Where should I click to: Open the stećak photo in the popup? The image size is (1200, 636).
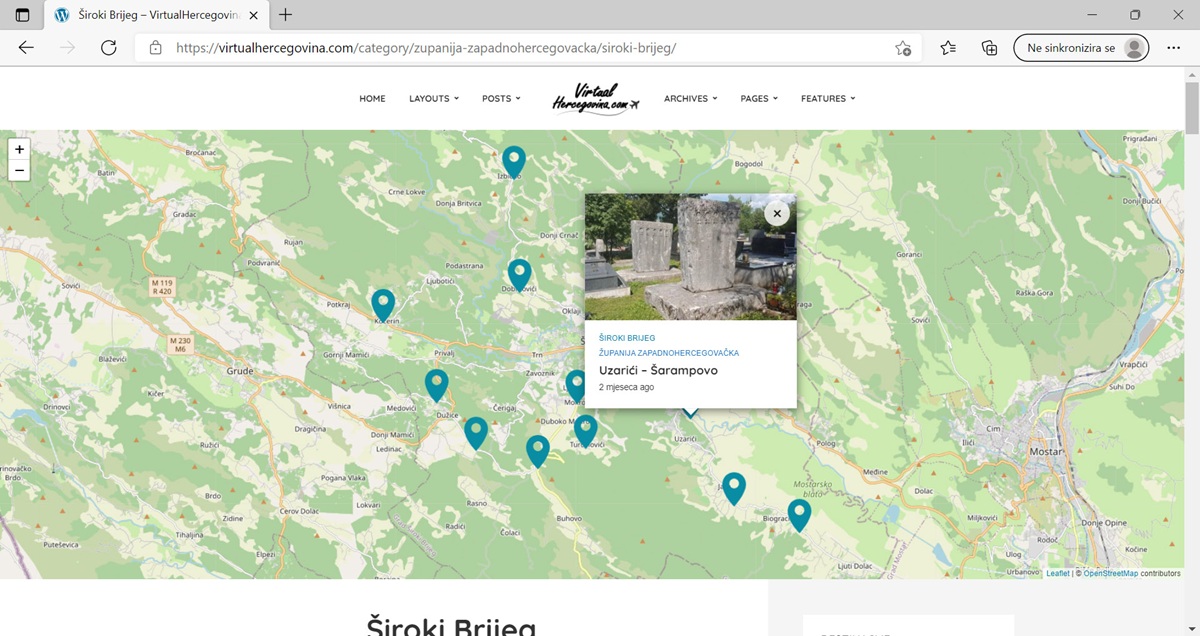click(x=691, y=257)
